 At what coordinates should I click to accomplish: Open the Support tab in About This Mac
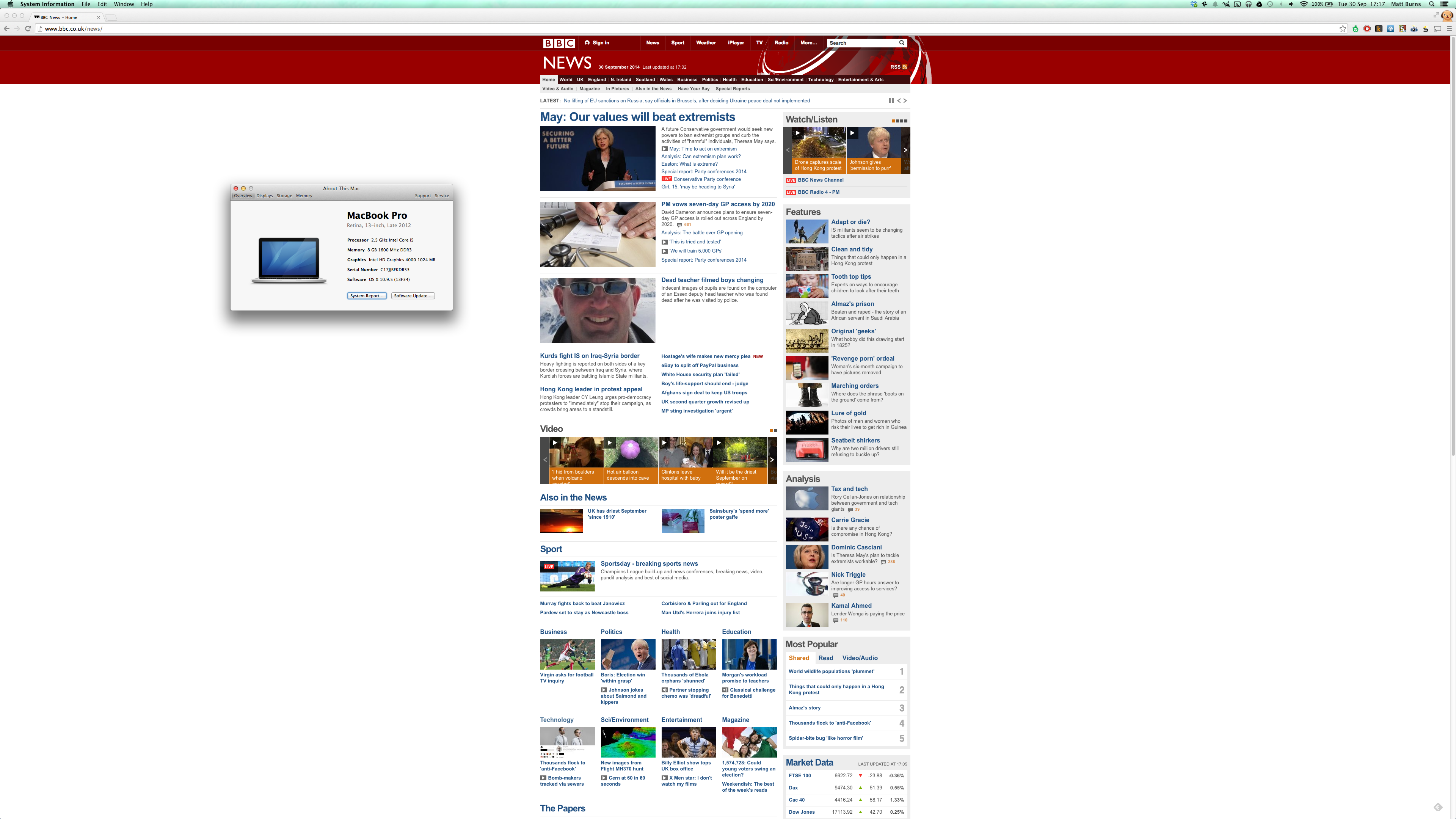tap(423, 196)
